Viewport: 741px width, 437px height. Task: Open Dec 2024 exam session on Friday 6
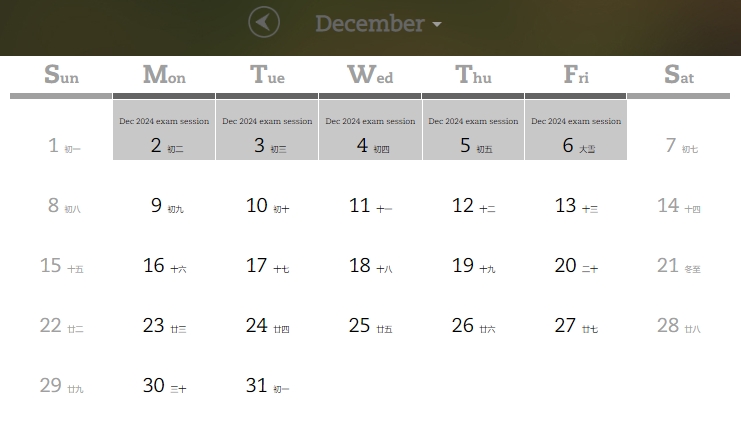click(576, 122)
